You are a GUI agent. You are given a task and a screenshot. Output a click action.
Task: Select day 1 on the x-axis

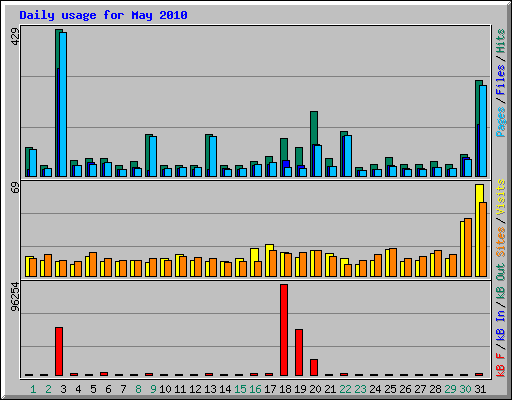33,389
